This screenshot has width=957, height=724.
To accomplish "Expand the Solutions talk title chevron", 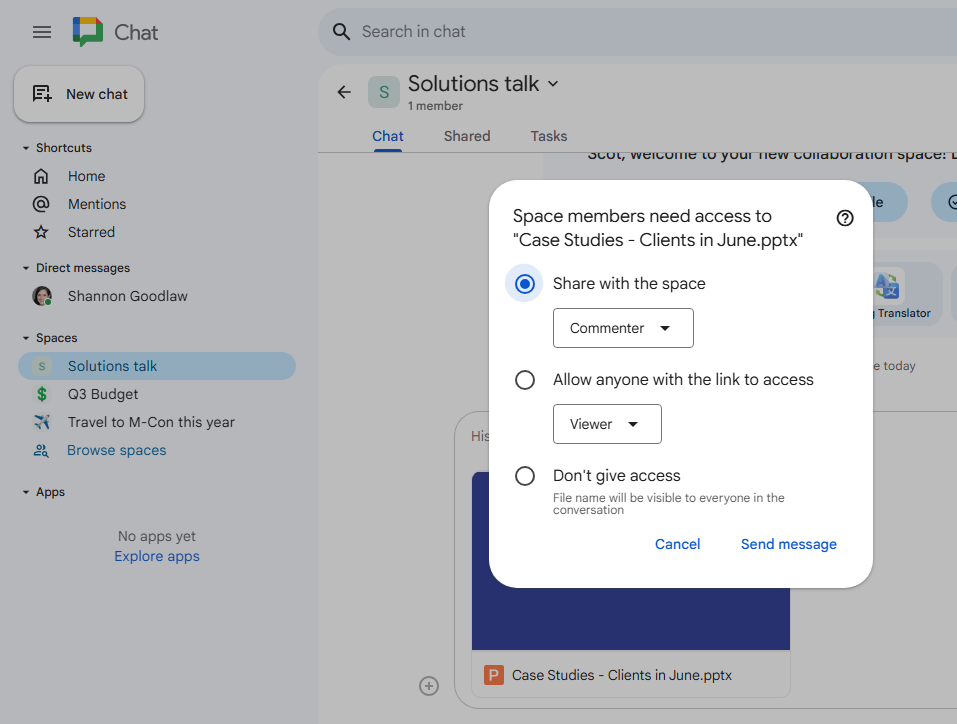I will (553, 84).
